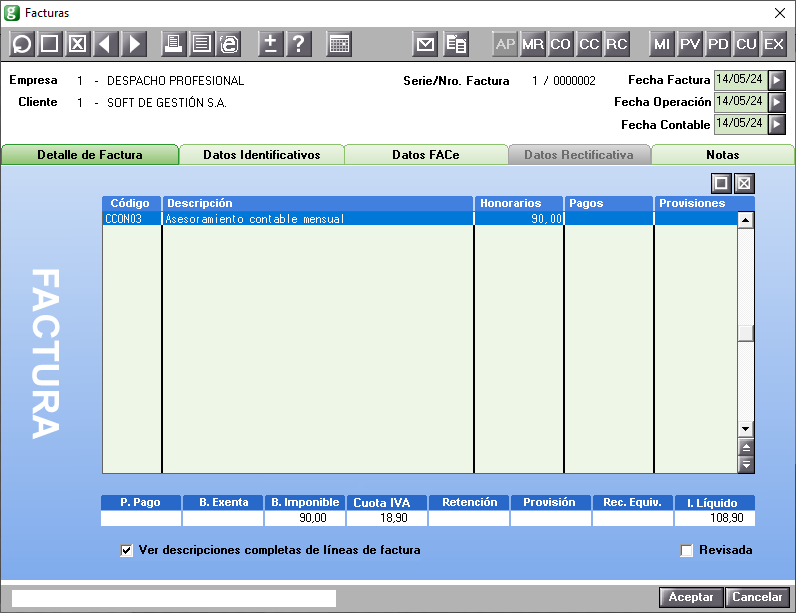Image resolution: width=796 pixels, height=613 pixels.
Task: Check the Revisada checkbox
Action: 686,550
